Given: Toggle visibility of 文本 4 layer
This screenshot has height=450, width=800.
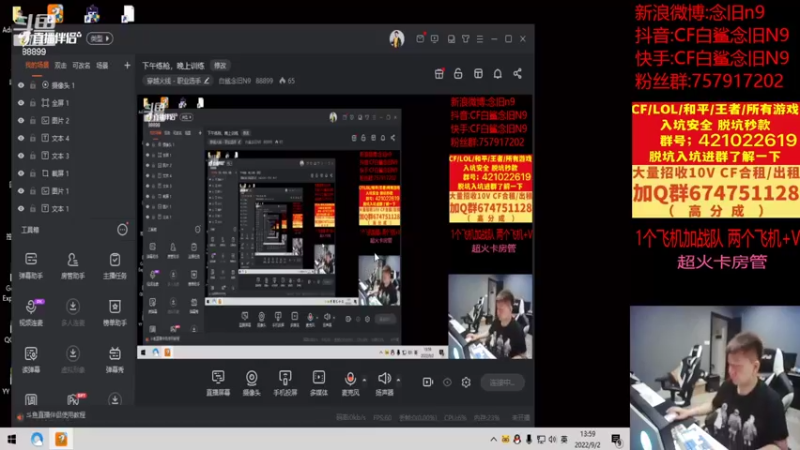Looking at the screenshot, I should click(x=21, y=138).
